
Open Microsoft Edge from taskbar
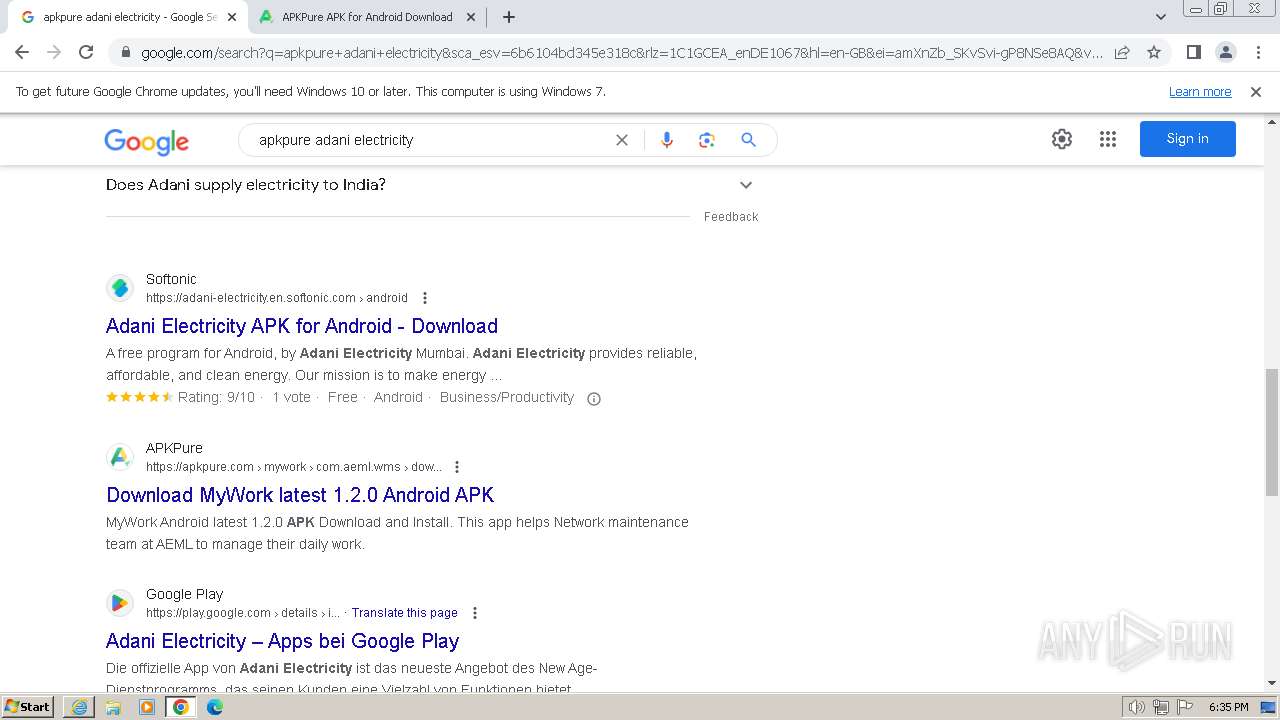[x=214, y=707]
